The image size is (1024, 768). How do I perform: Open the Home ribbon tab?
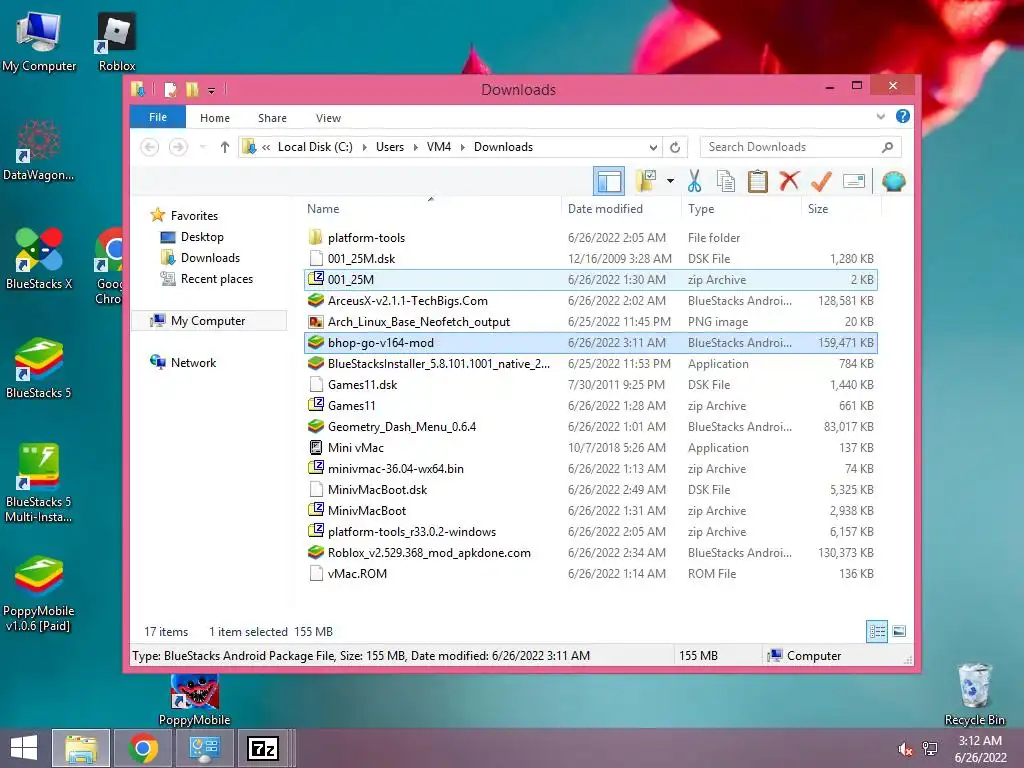pos(215,118)
